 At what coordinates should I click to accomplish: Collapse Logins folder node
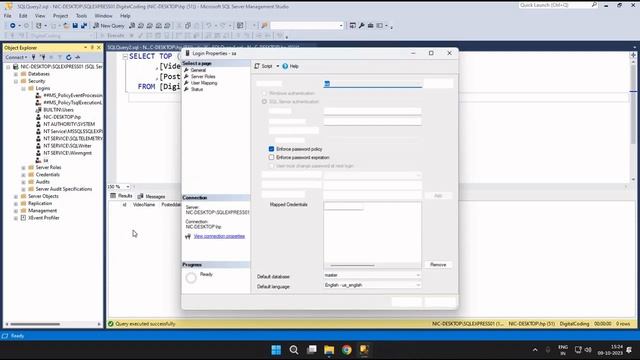(23, 88)
